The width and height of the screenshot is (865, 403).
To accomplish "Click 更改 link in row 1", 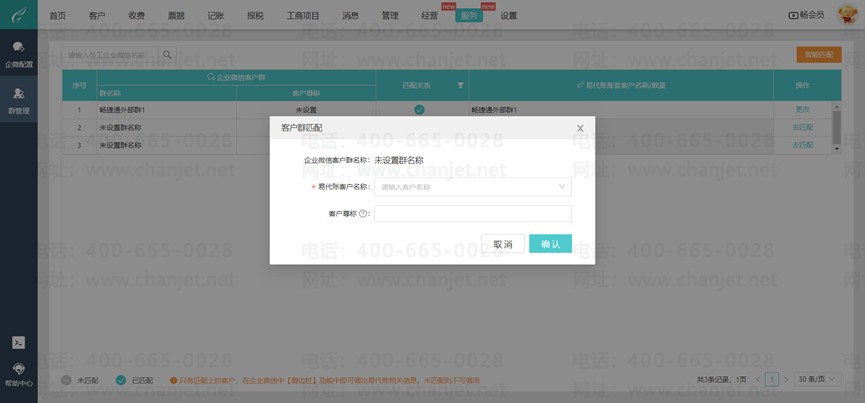I will pyautogui.click(x=803, y=110).
